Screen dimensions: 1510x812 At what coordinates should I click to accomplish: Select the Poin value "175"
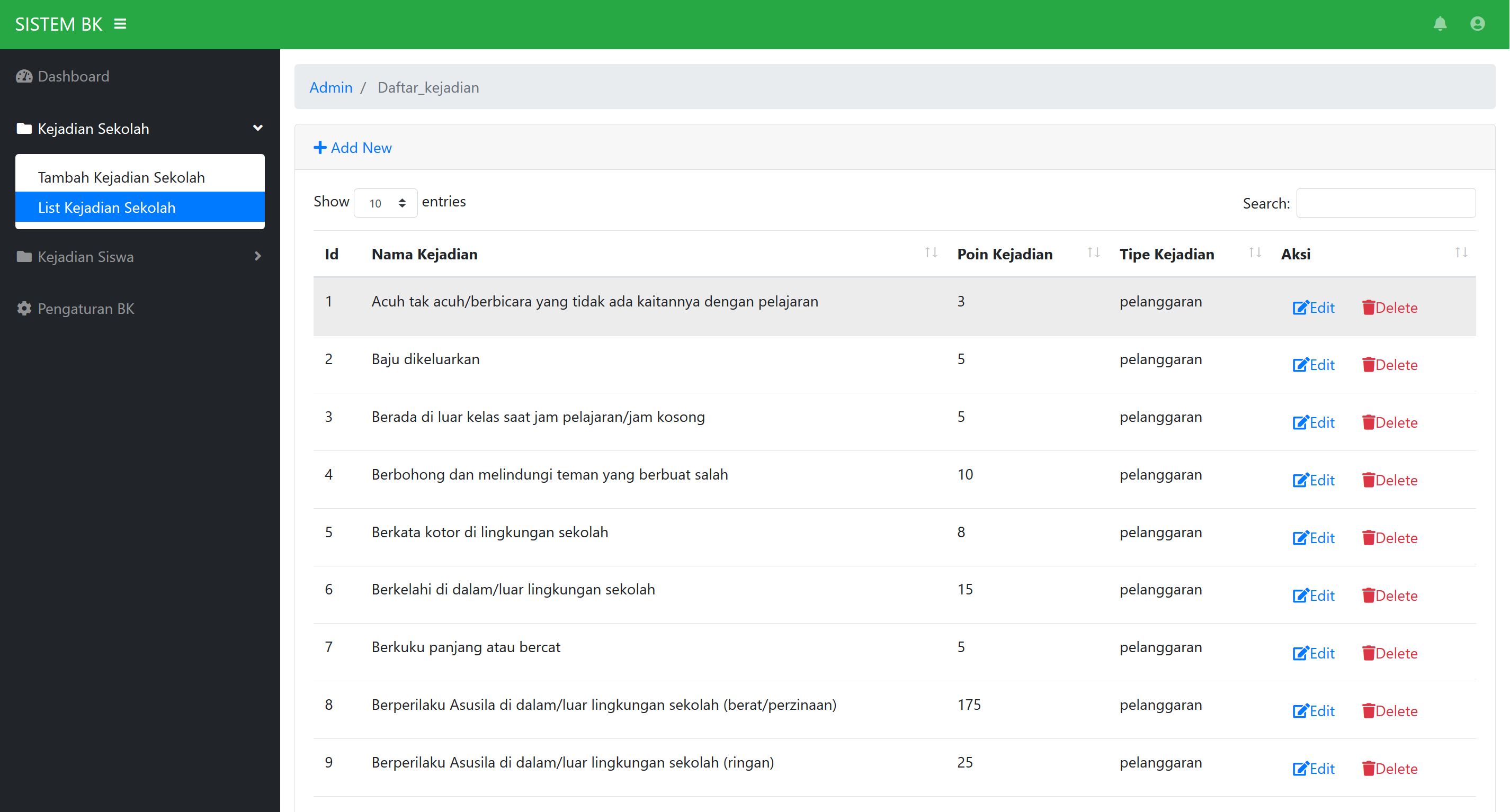click(x=969, y=705)
